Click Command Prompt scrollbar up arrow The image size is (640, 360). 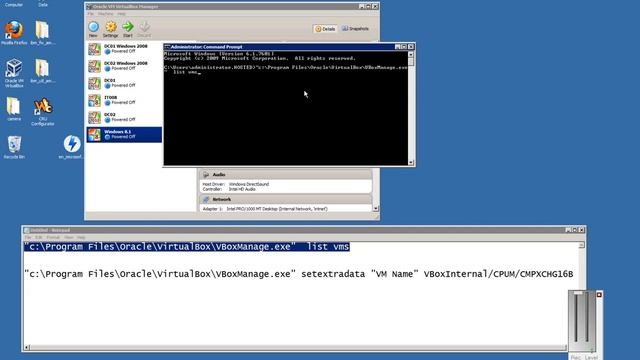tap(411, 55)
